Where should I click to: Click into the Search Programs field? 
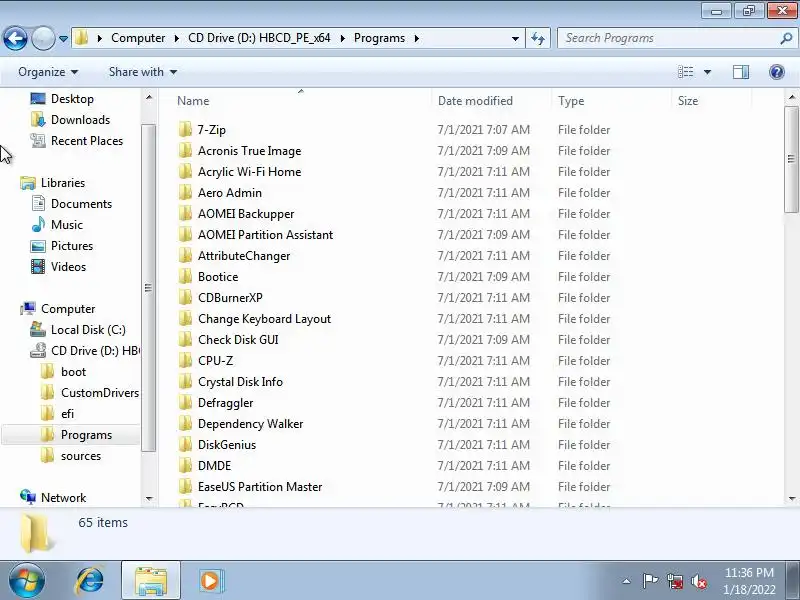(668, 38)
